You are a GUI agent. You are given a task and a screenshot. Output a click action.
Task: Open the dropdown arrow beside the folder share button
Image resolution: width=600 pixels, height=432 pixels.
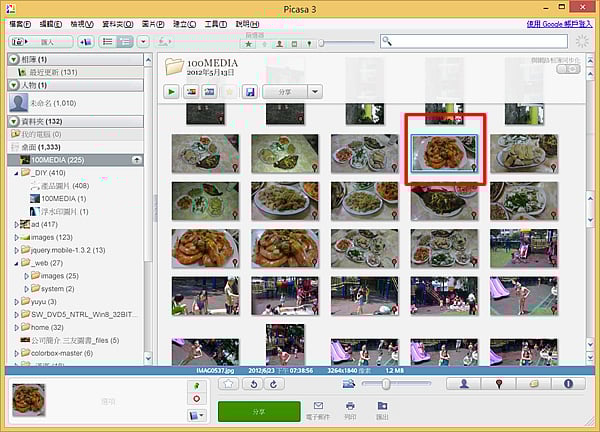(314, 91)
